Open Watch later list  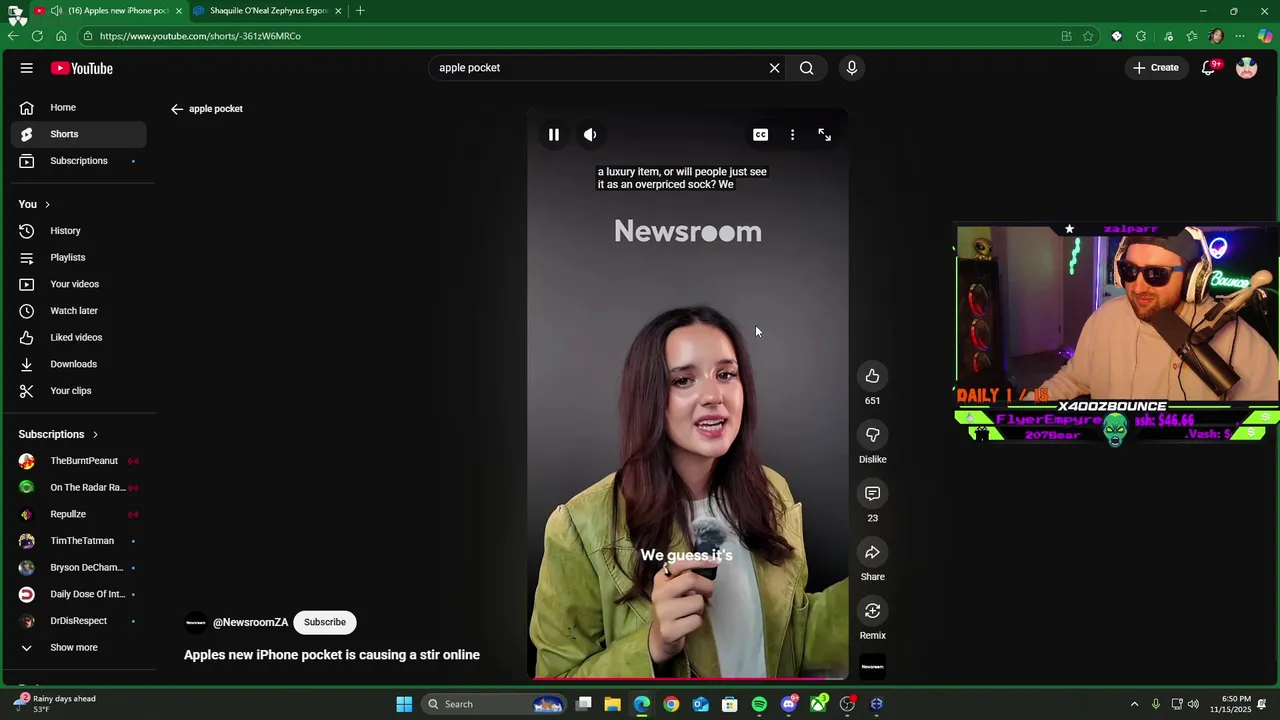pyautogui.click(x=78, y=311)
